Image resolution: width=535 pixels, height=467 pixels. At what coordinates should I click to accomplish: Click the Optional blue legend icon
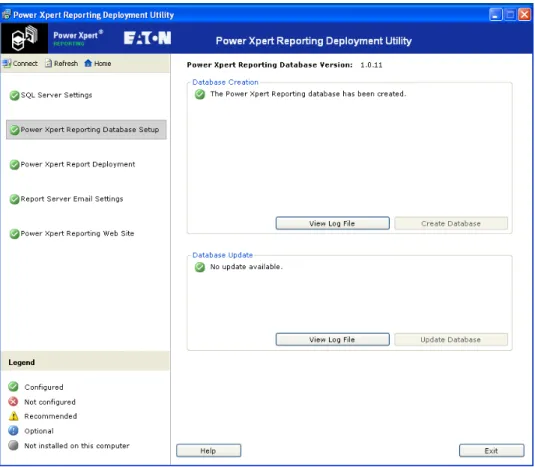coord(13,430)
